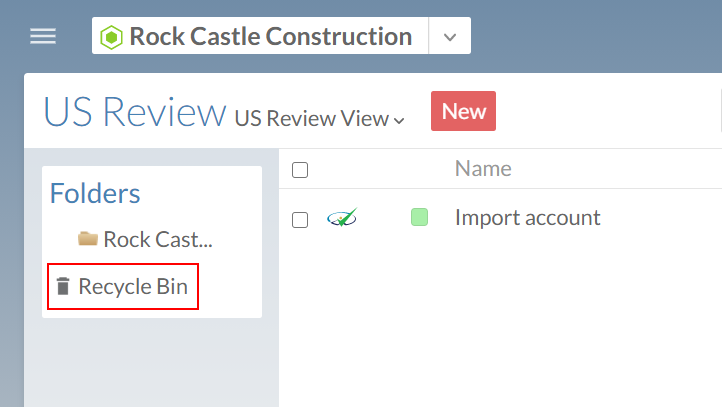Select the Rock Cast... folder label
The width and height of the screenshot is (722, 407).
[158, 239]
